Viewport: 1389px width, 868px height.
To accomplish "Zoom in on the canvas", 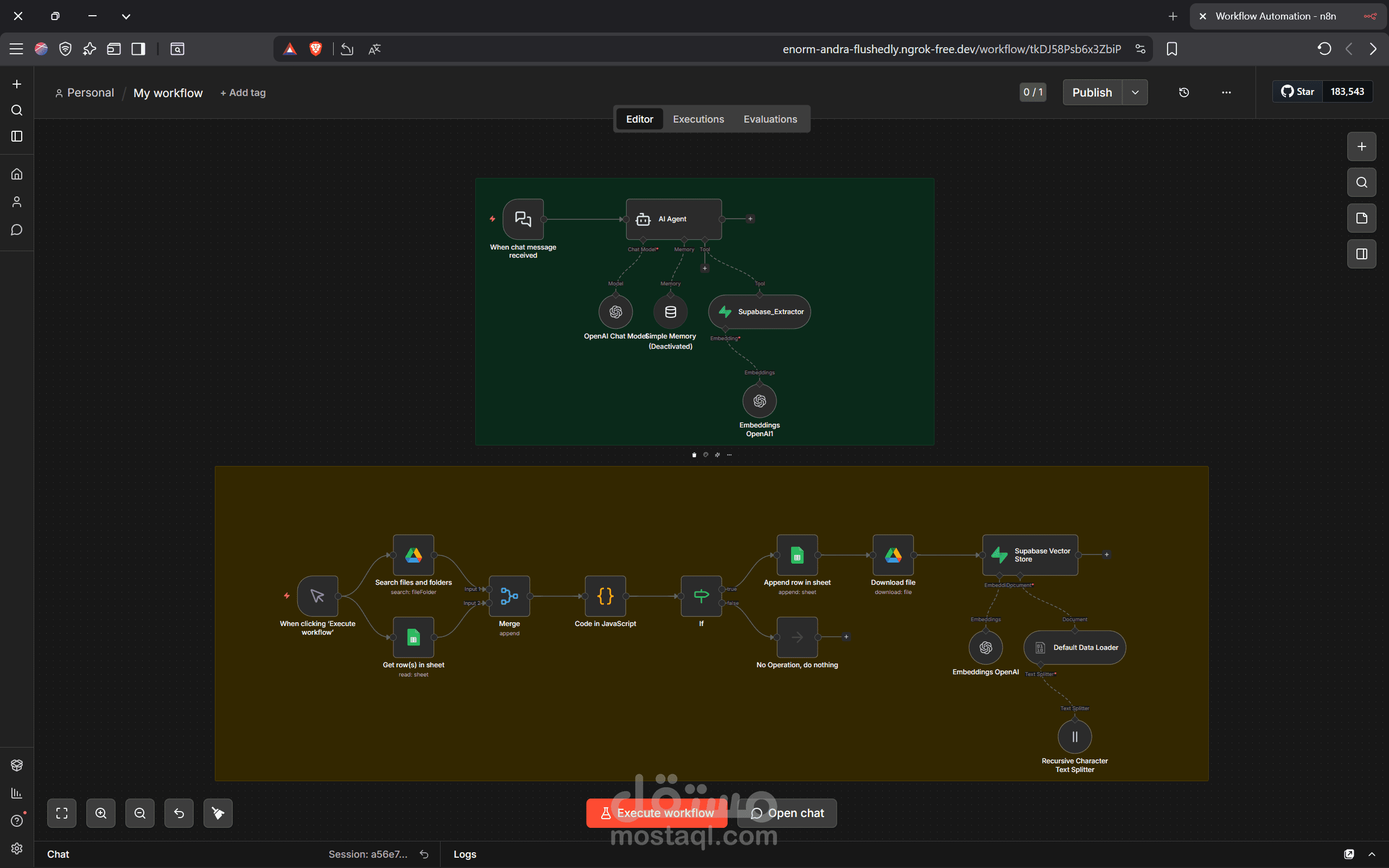I will point(101,813).
